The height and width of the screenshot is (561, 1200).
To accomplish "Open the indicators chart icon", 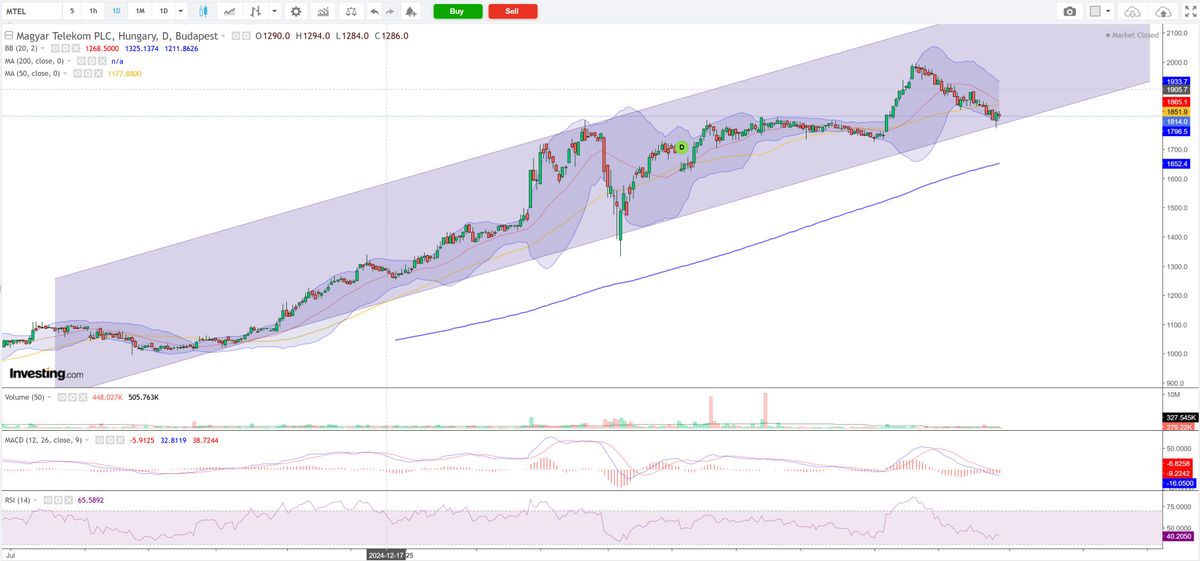I will (323, 11).
